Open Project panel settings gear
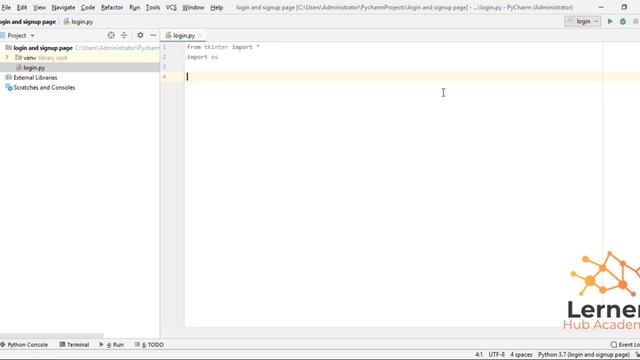The image size is (640, 360). 140,36
